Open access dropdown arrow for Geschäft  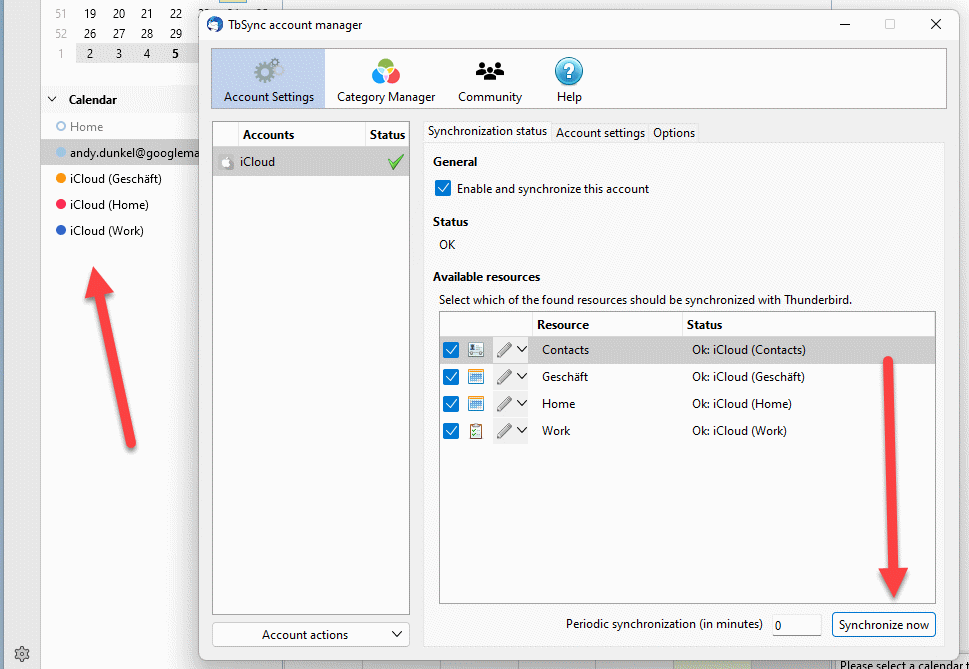[x=522, y=377]
